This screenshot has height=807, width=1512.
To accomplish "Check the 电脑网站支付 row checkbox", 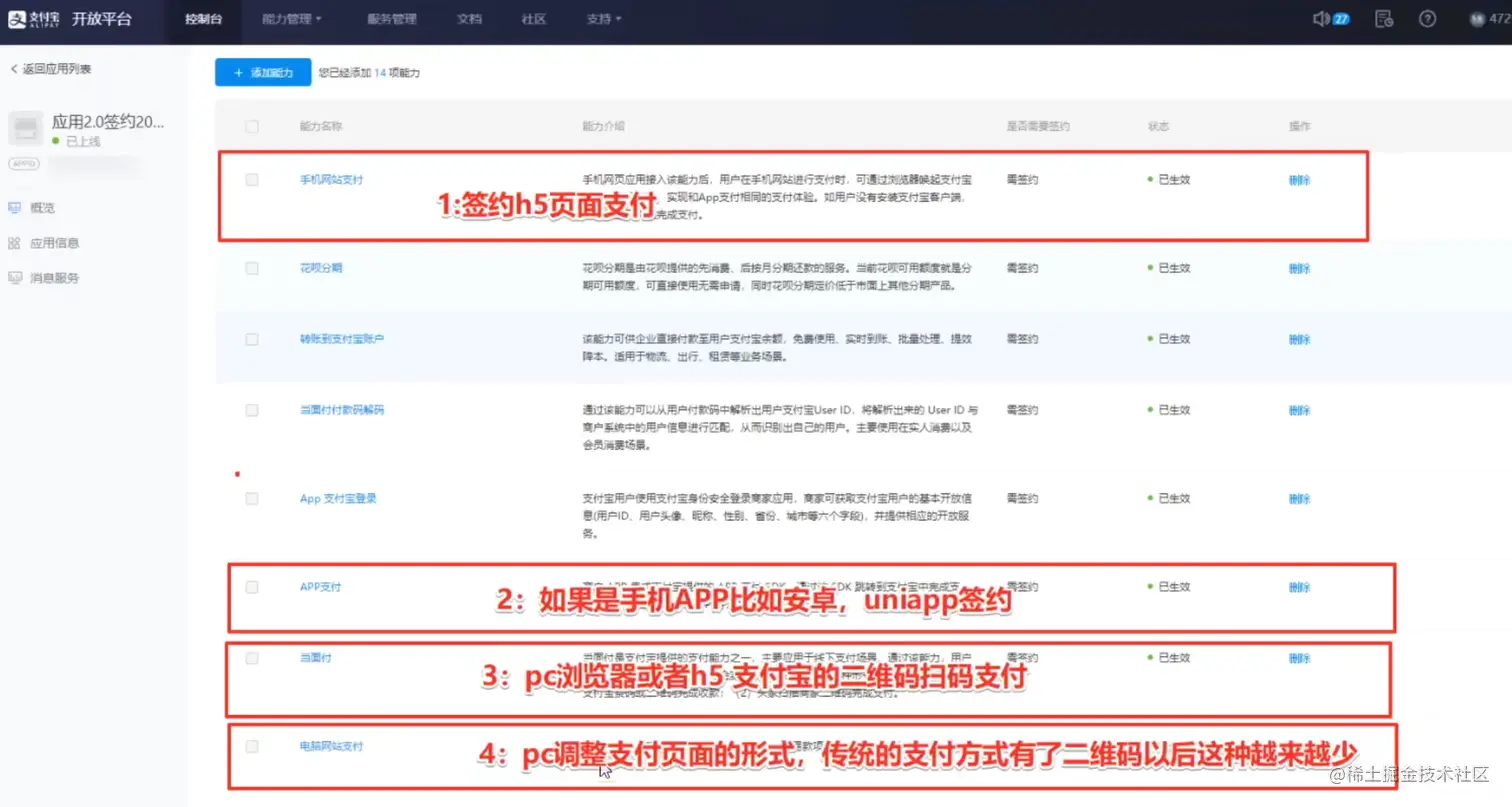I will coord(251,746).
